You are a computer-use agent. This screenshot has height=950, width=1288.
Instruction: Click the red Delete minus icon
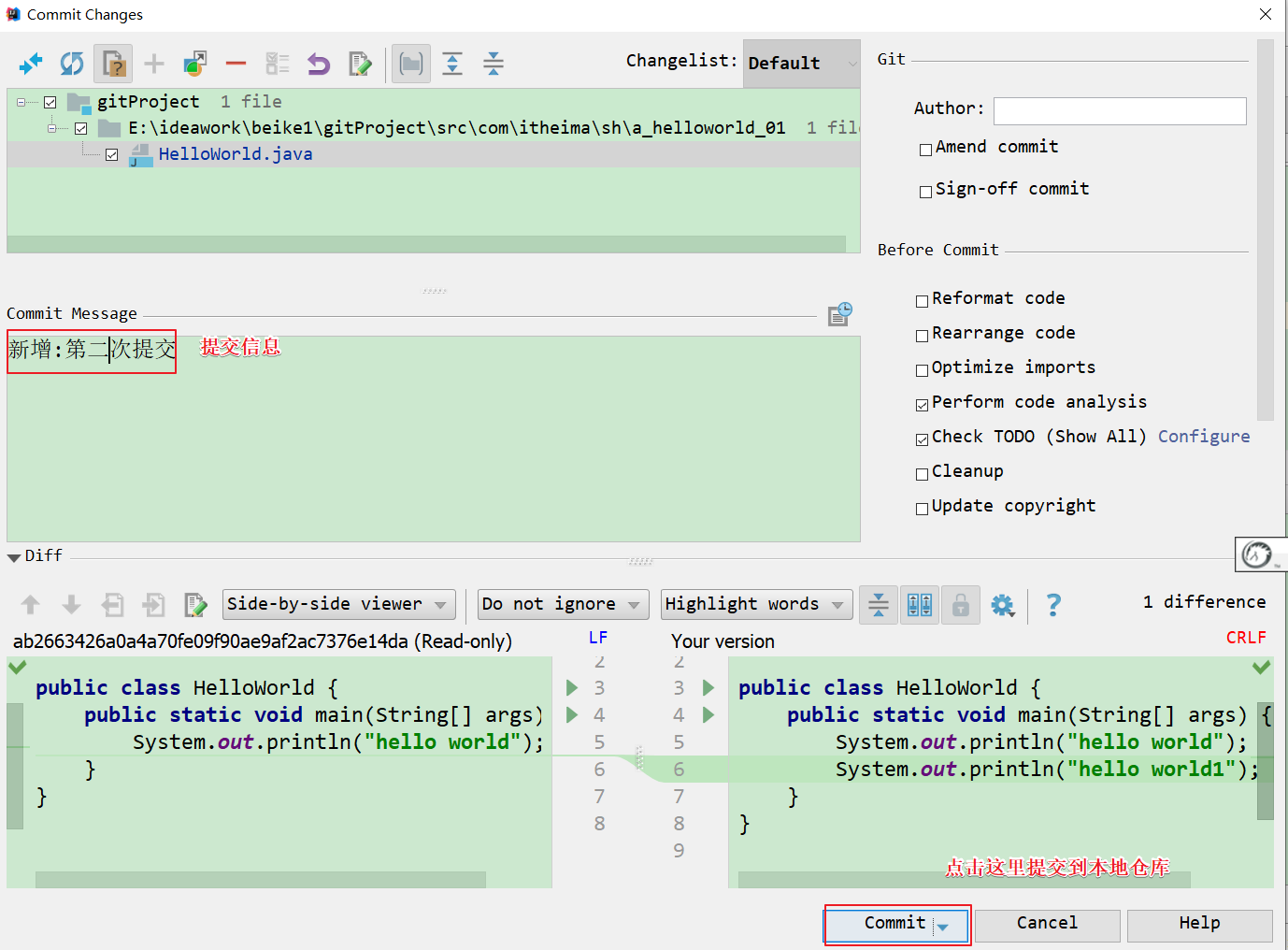(x=236, y=64)
